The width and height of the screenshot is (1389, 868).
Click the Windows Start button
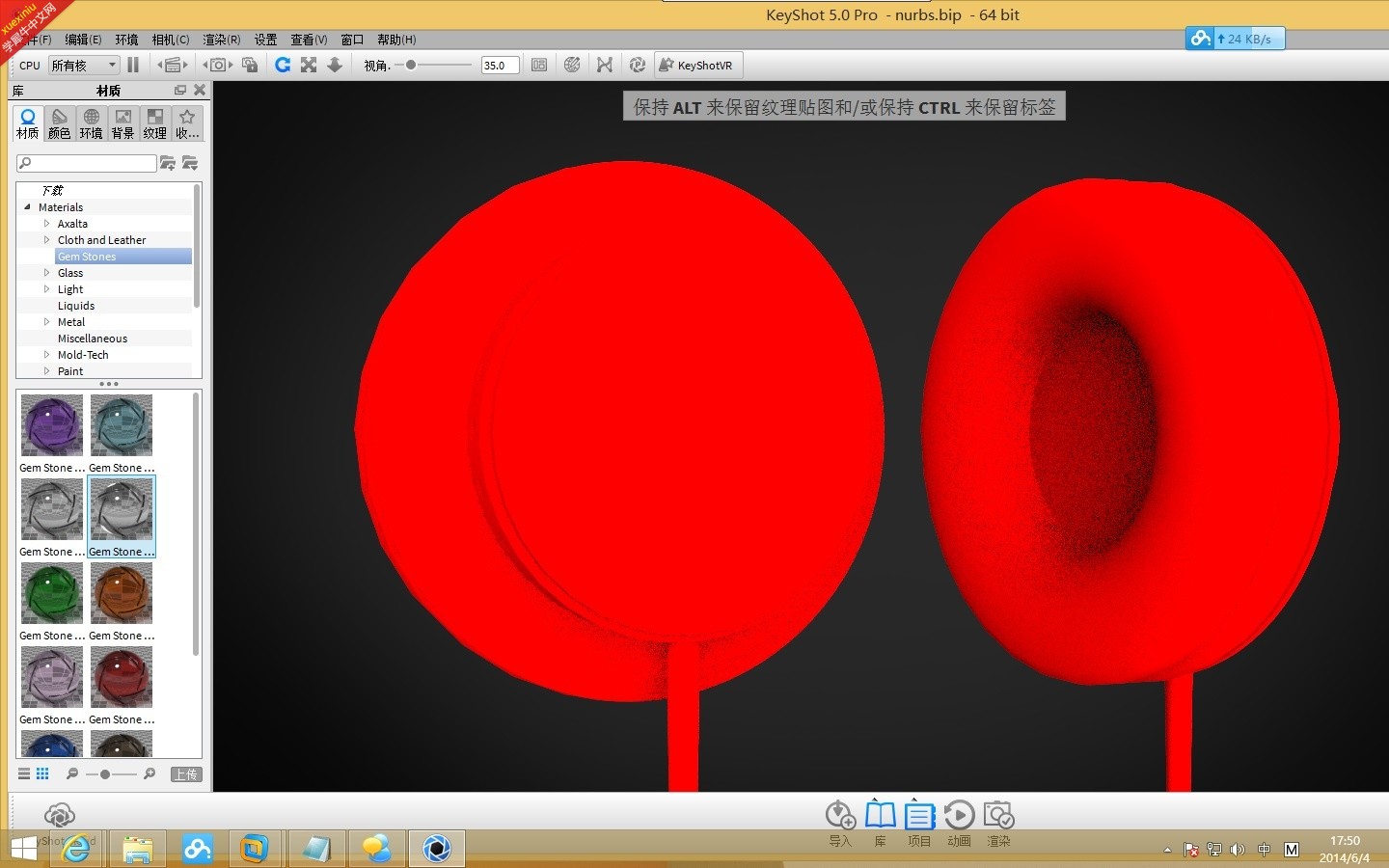click(x=24, y=849)
